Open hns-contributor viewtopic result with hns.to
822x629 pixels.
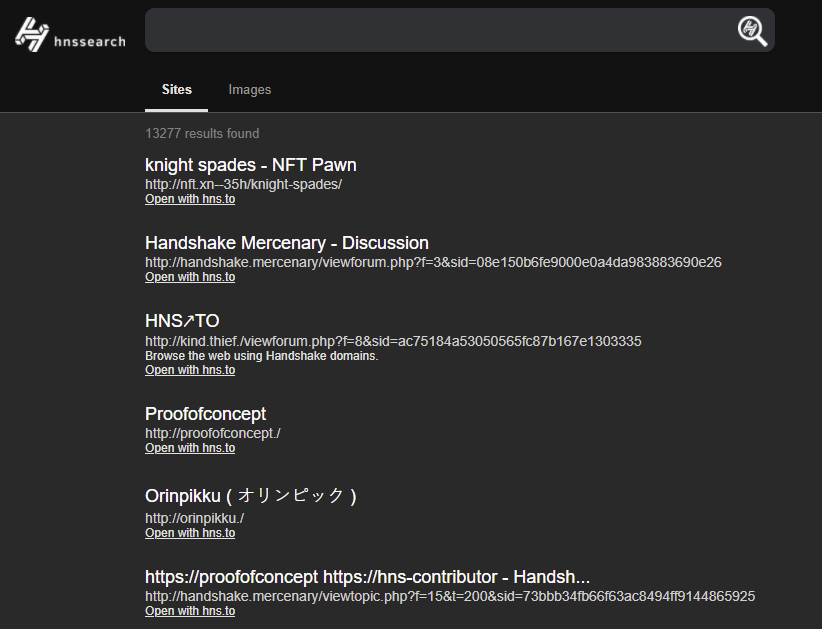click(190, 611)
